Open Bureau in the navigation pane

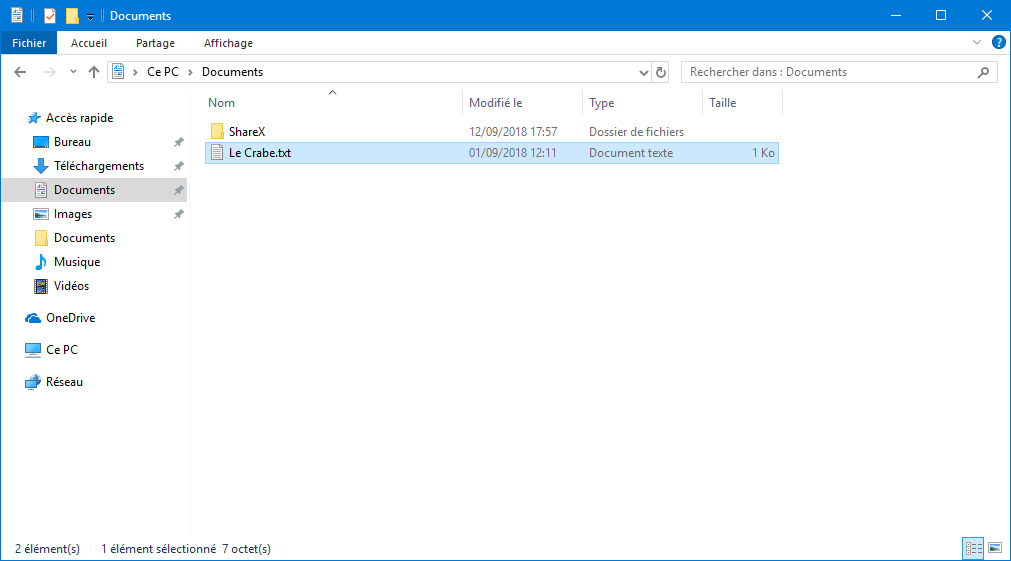(x=72, y=142)
